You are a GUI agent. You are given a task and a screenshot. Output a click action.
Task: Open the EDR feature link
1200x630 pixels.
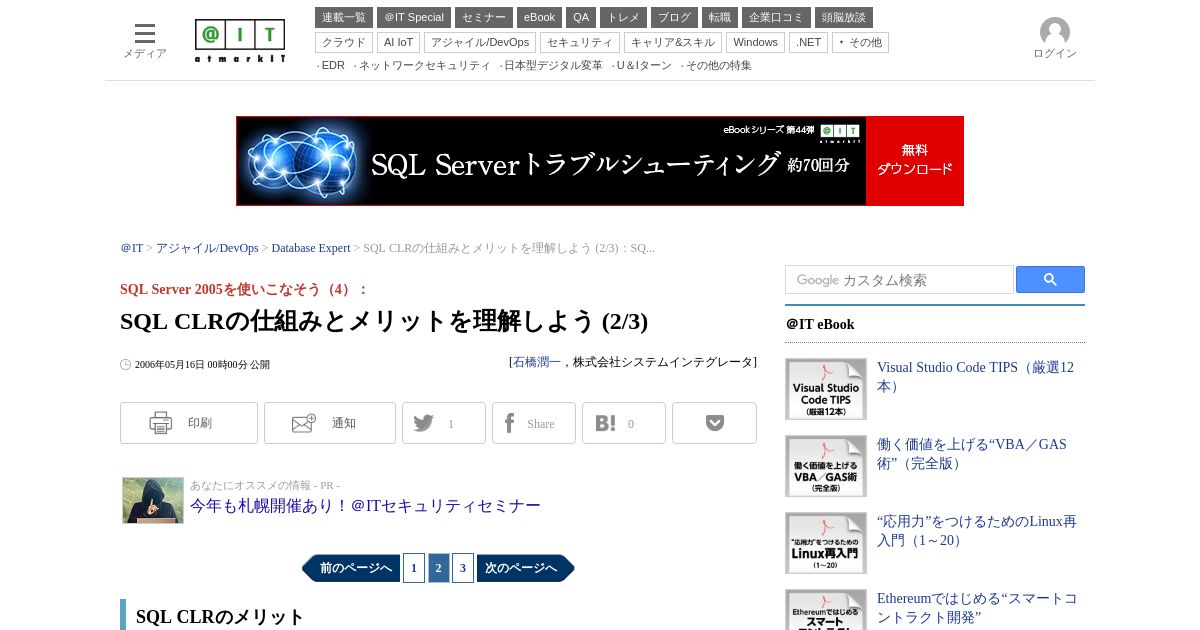(333, 65)
